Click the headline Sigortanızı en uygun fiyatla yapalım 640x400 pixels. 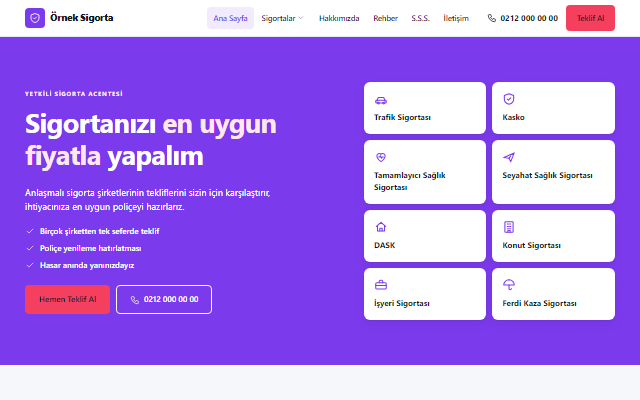(151, 140)
